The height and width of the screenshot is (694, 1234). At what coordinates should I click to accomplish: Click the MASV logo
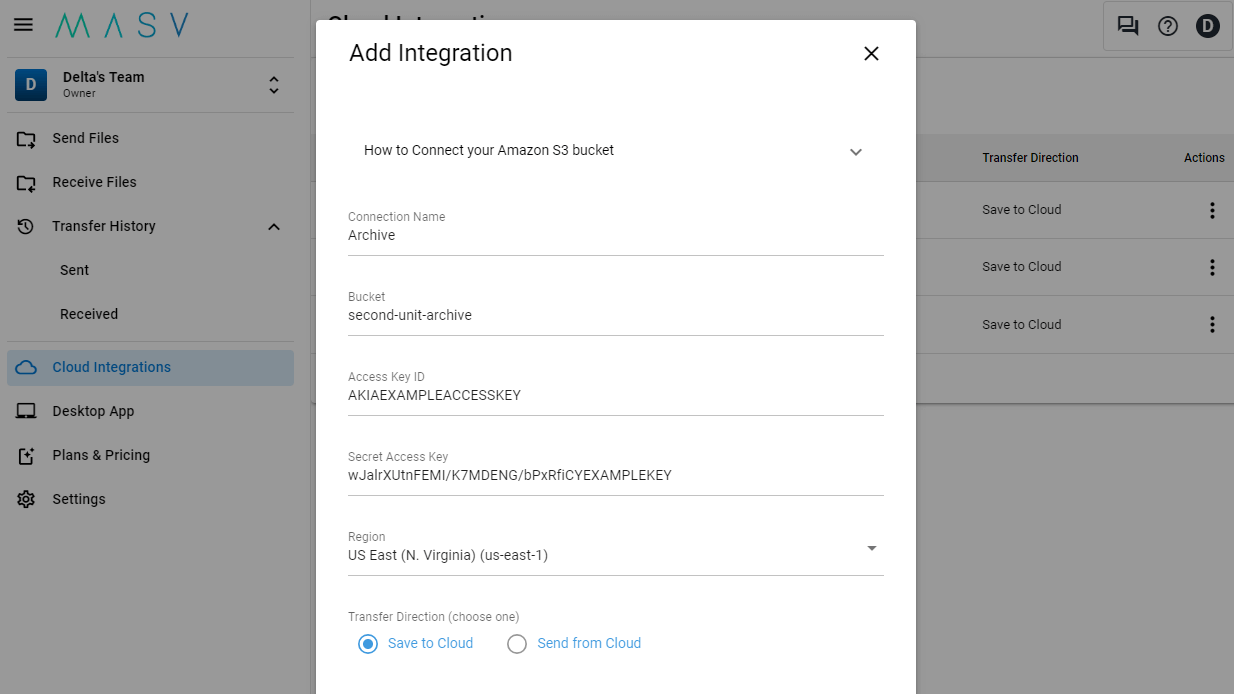[121, 25]
